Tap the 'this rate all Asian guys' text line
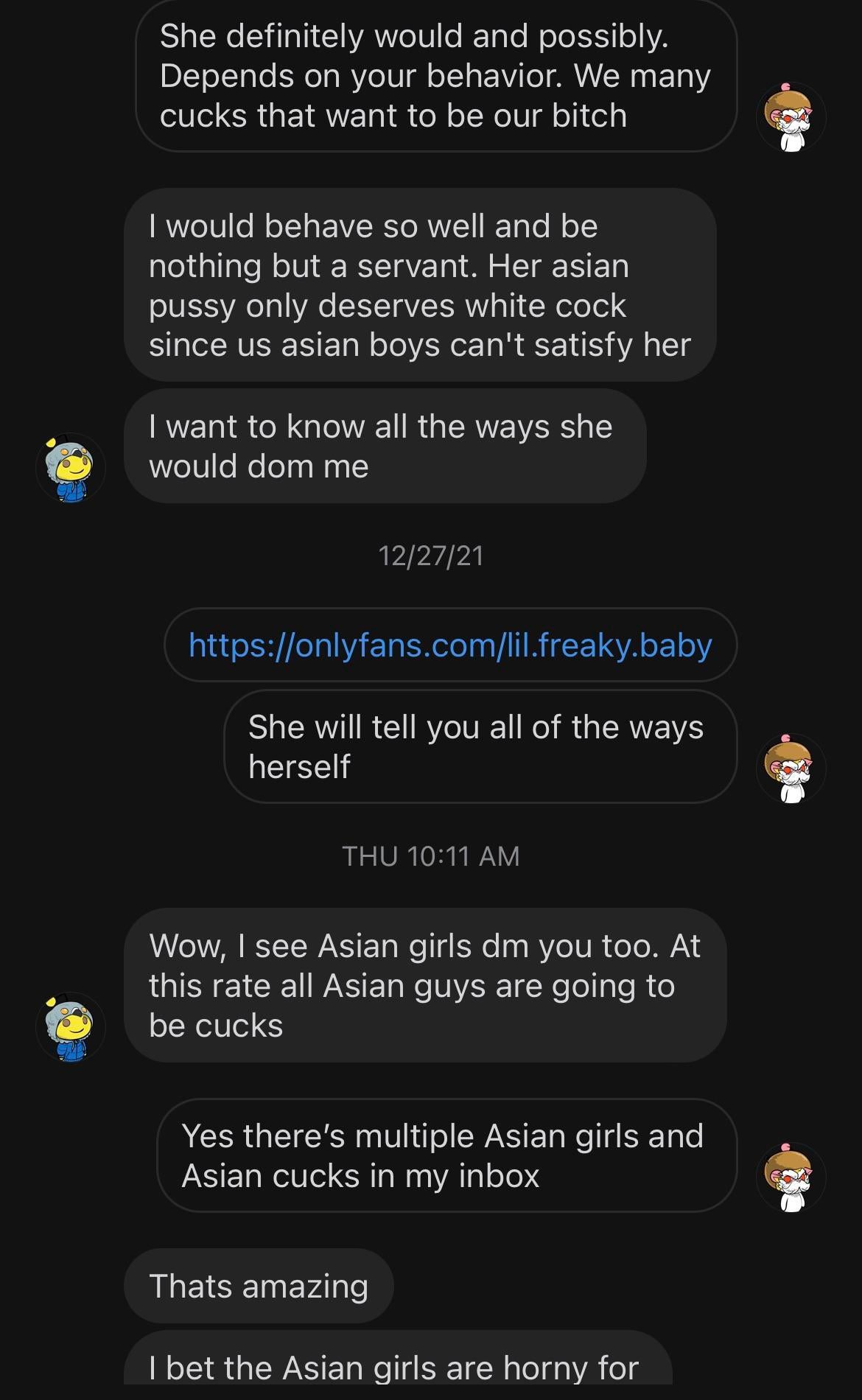The image size is (862, 1400). [x=412, y=986]
